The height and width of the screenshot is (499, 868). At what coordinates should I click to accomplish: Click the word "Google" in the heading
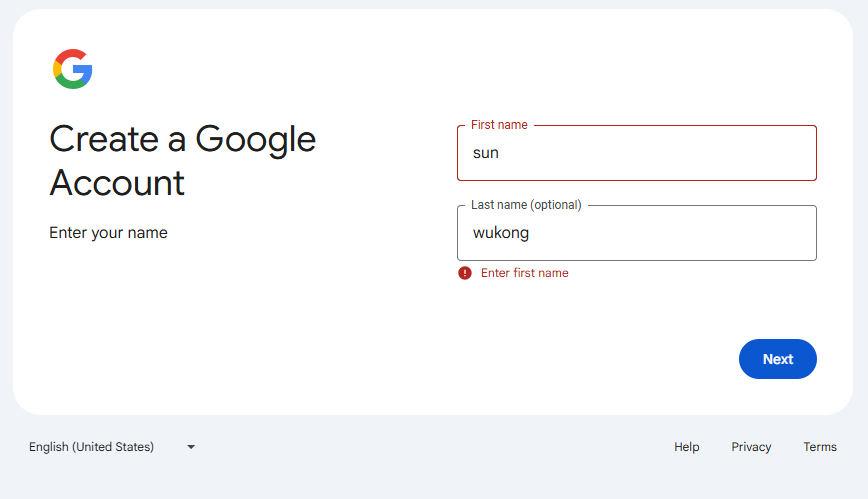tap(255, 139)
